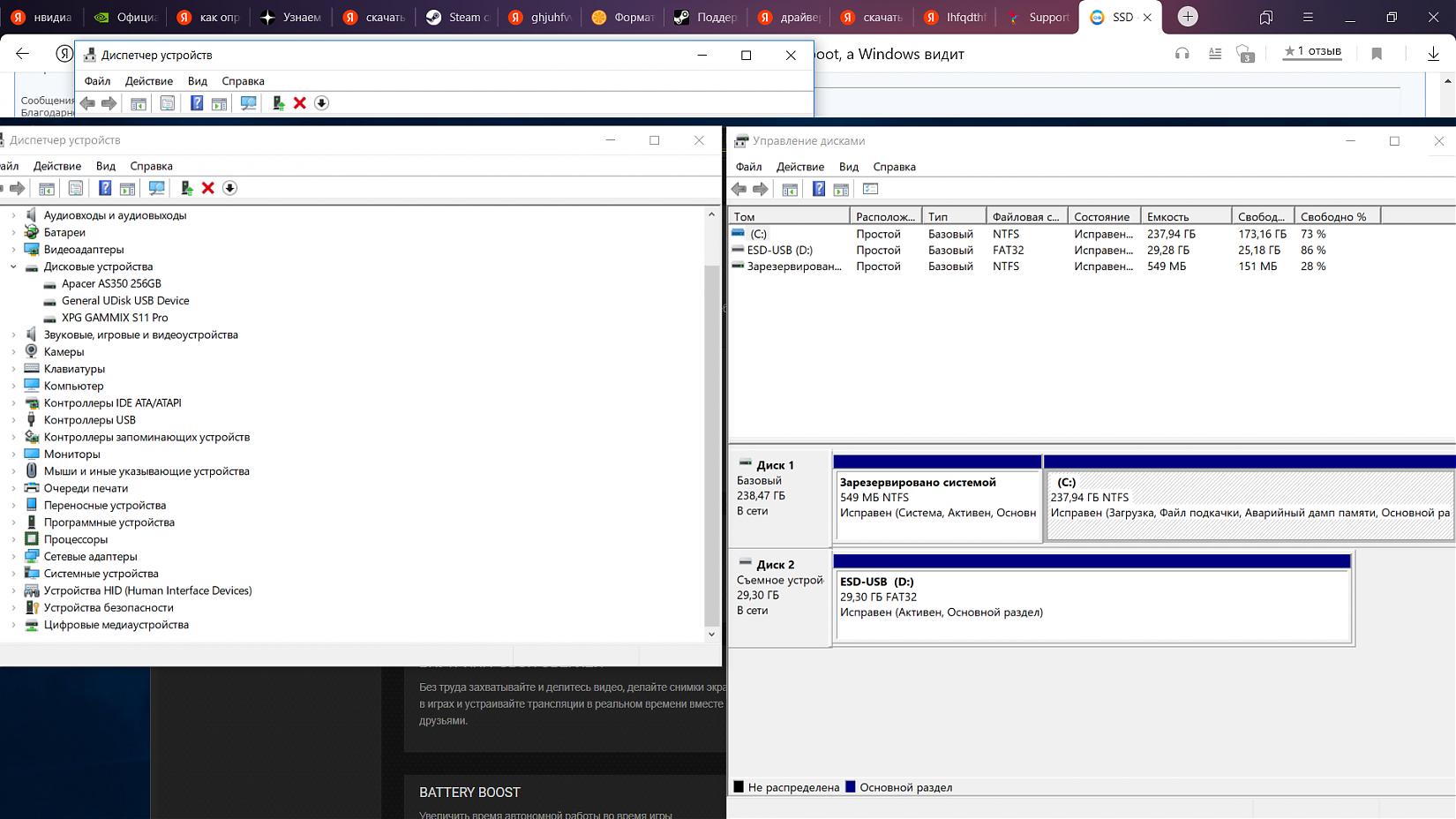Expand the Видеоадаптеры category
This screenshot has height=819, width=1456.
coord(13,250)
